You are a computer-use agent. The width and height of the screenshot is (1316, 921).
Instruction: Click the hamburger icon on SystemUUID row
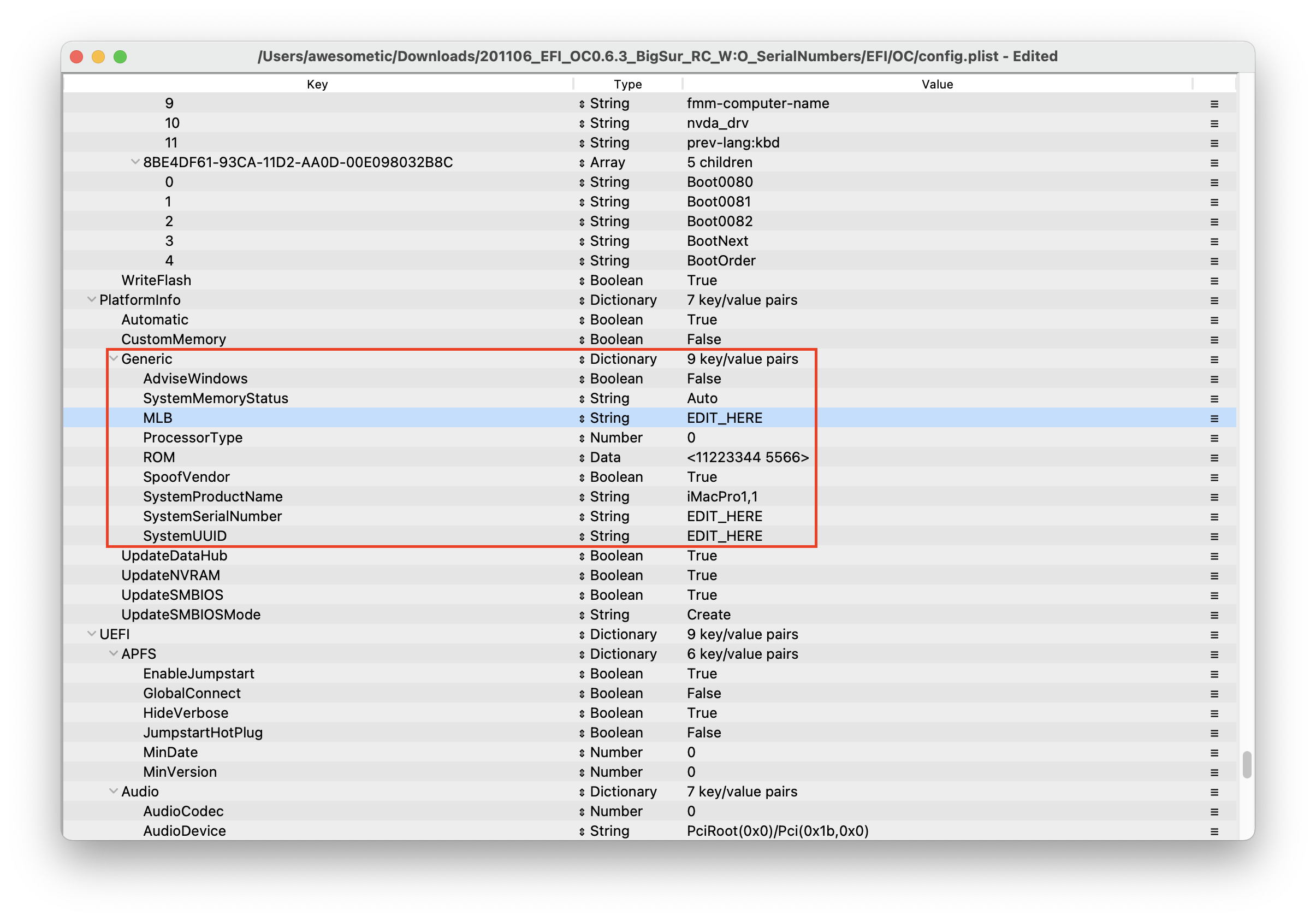click(1214, 537)
